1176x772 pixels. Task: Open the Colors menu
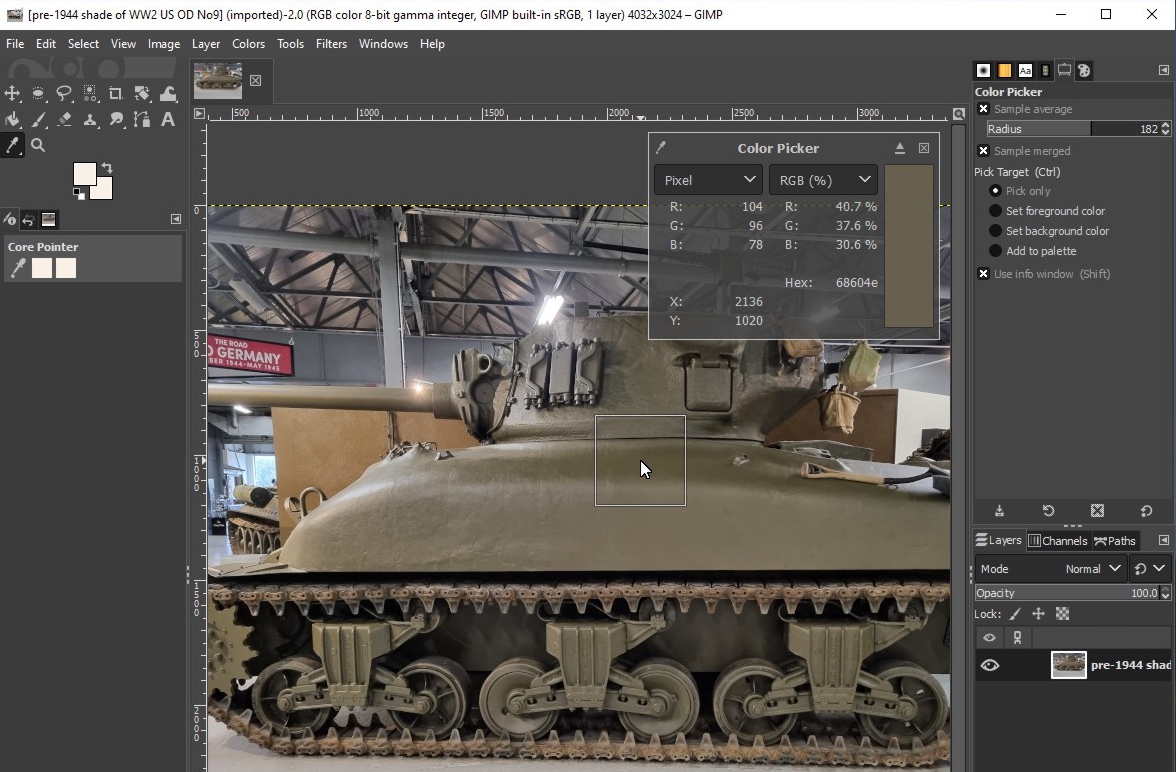point(248,44)
